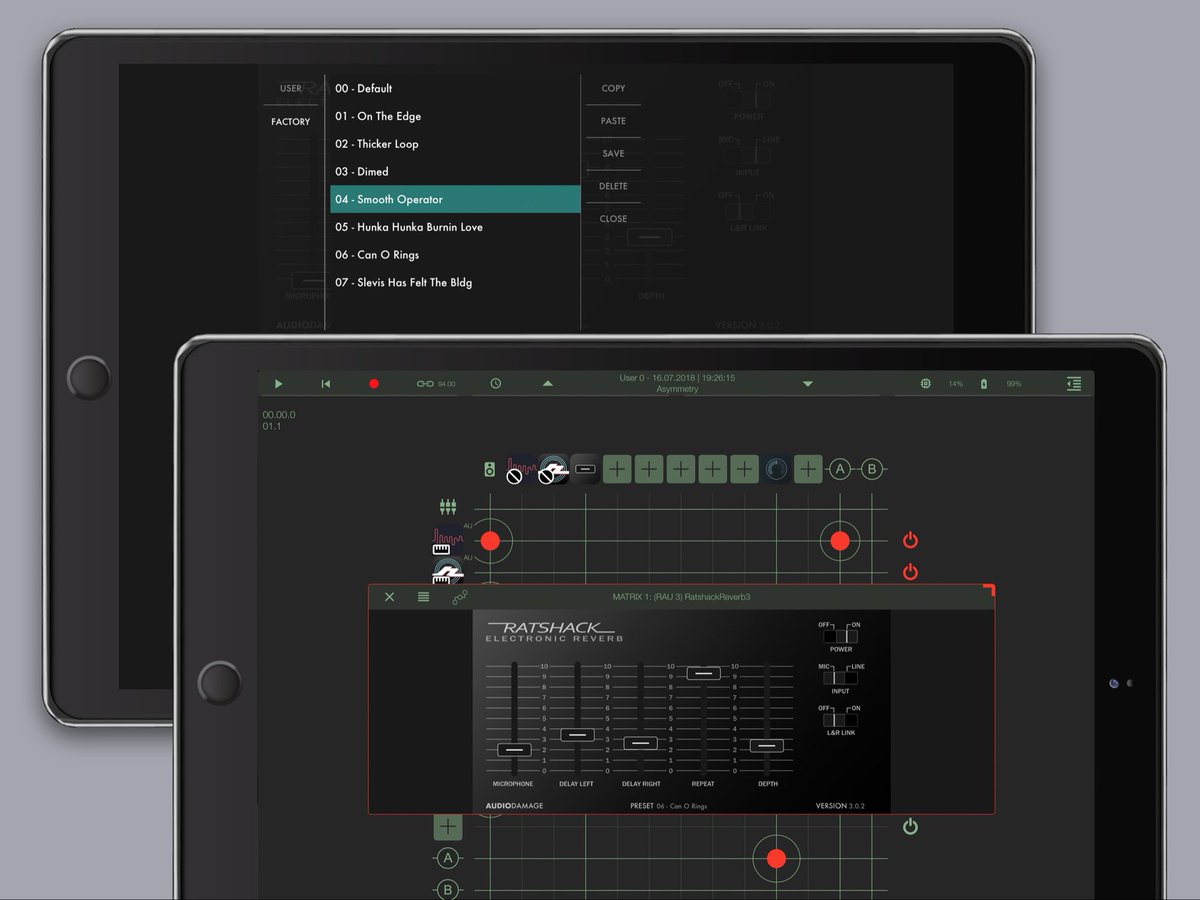Click the Microphone fader handle
This screenshot has height=900, width=1200.
click(x=515, y=750)
